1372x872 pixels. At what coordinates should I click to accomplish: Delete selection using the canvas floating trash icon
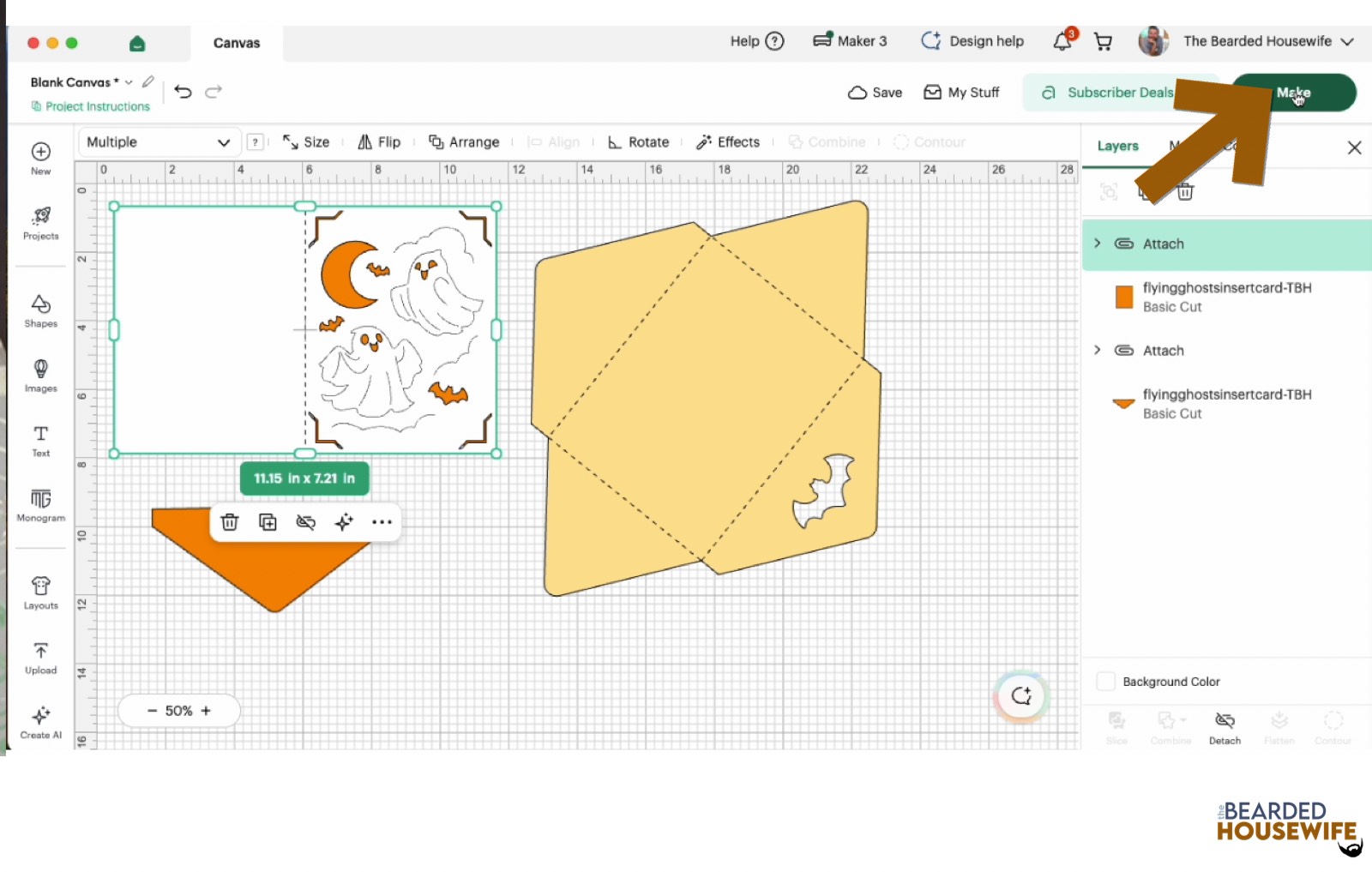[x=229, y=522]
